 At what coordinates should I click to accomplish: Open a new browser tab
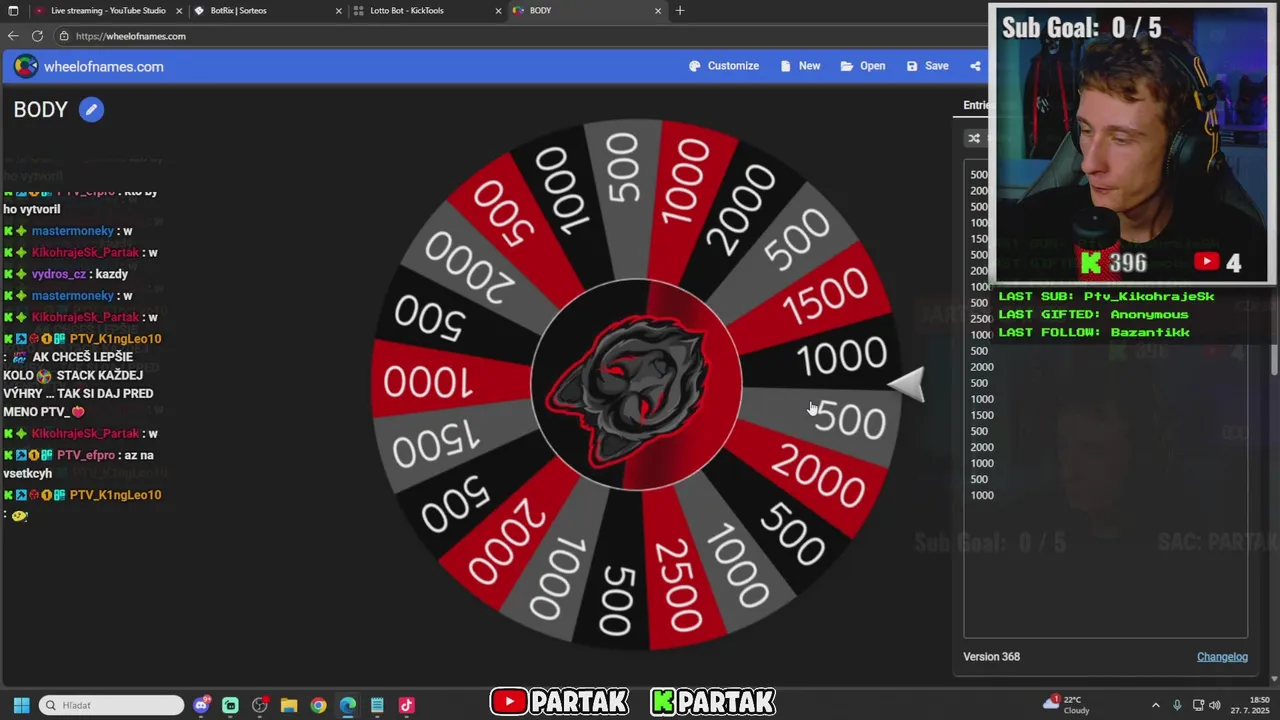point(680,11)
